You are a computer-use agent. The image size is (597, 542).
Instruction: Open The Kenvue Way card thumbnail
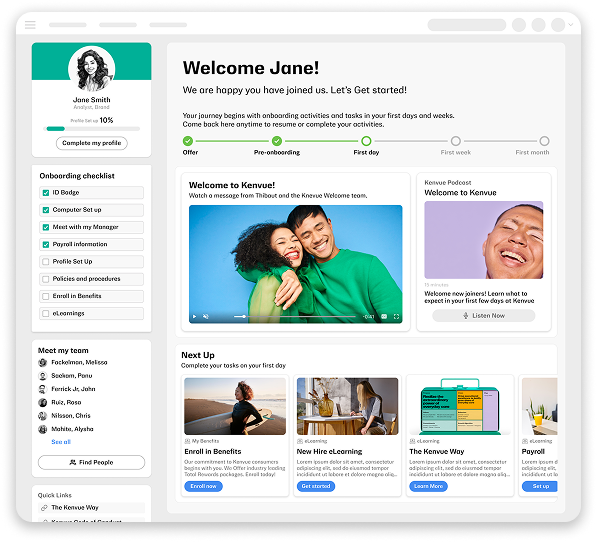tap(460, 406)
